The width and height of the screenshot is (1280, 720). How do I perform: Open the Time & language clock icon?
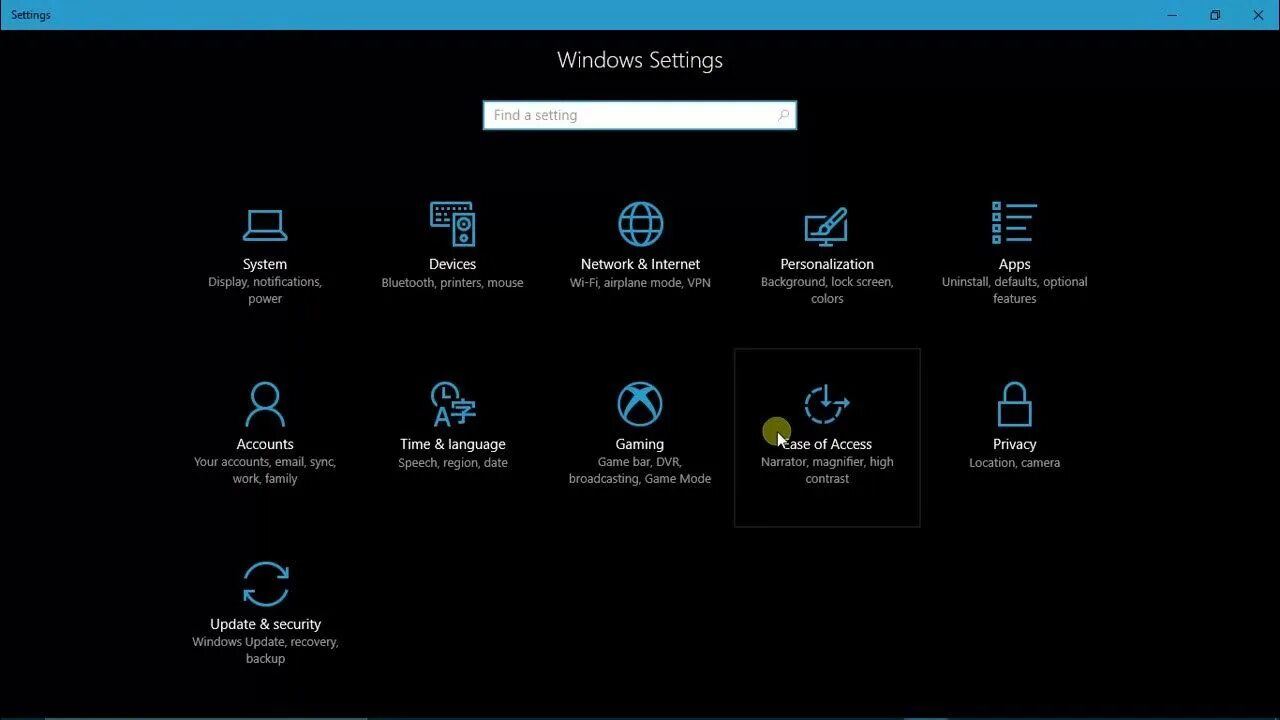[452, 404]
